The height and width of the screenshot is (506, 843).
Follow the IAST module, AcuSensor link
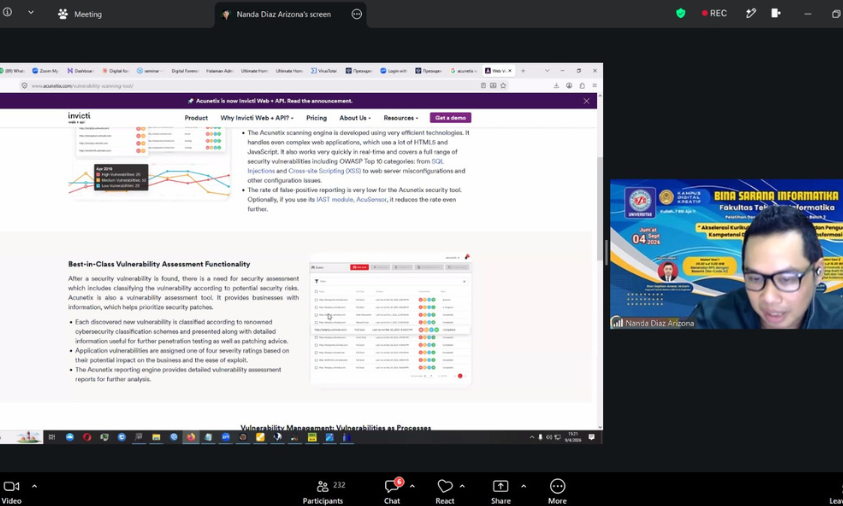coord(351,199)
